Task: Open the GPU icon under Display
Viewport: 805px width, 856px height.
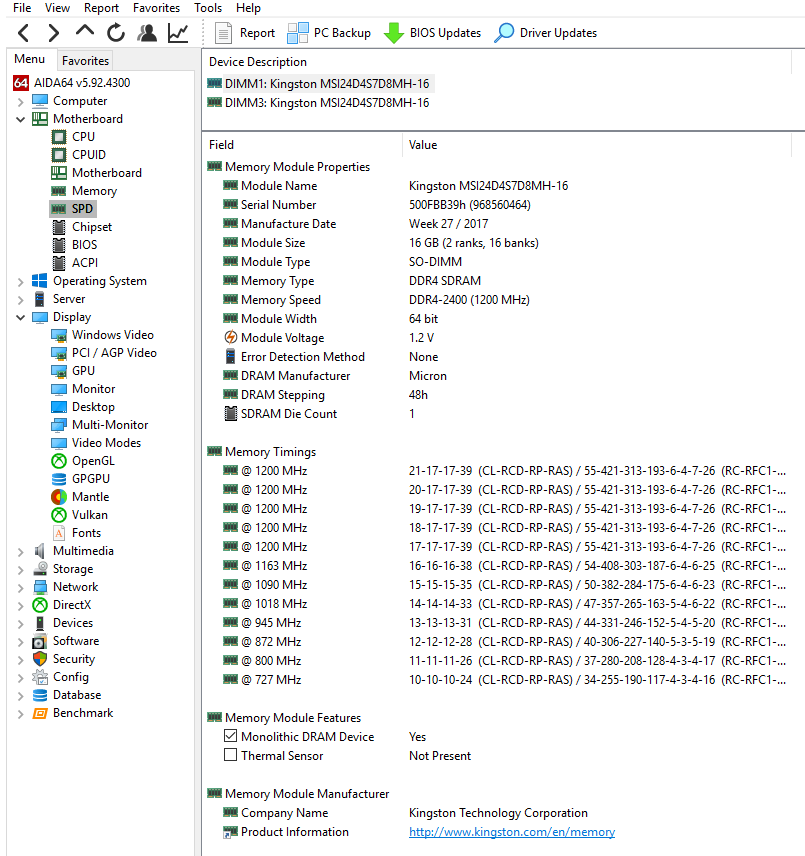Action: click(59, 371)
